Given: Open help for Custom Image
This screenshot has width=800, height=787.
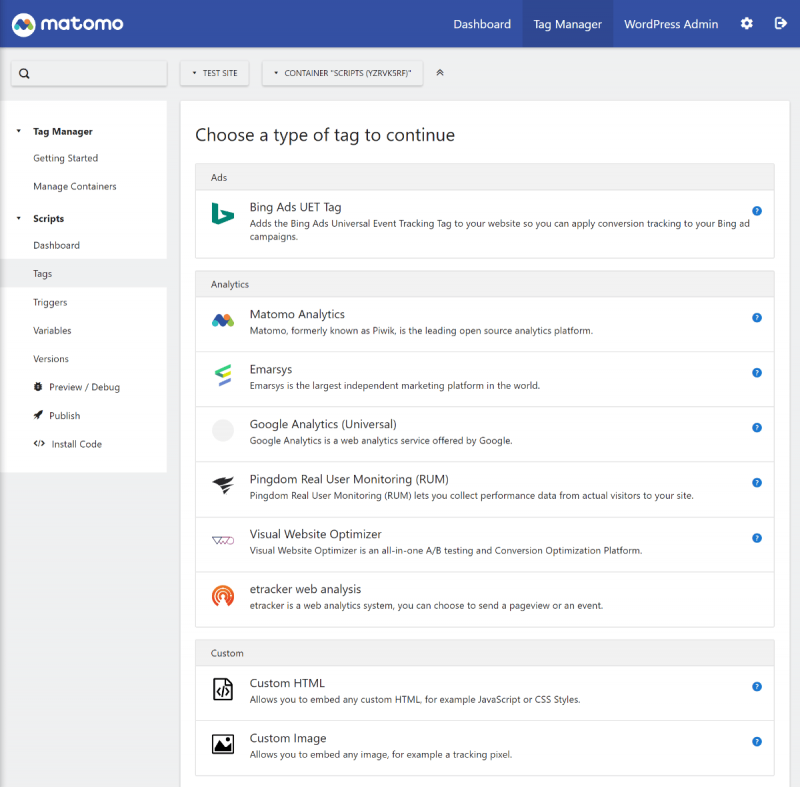Looking at the screenshot, I should pyautogui.click(x=757, y=742).
